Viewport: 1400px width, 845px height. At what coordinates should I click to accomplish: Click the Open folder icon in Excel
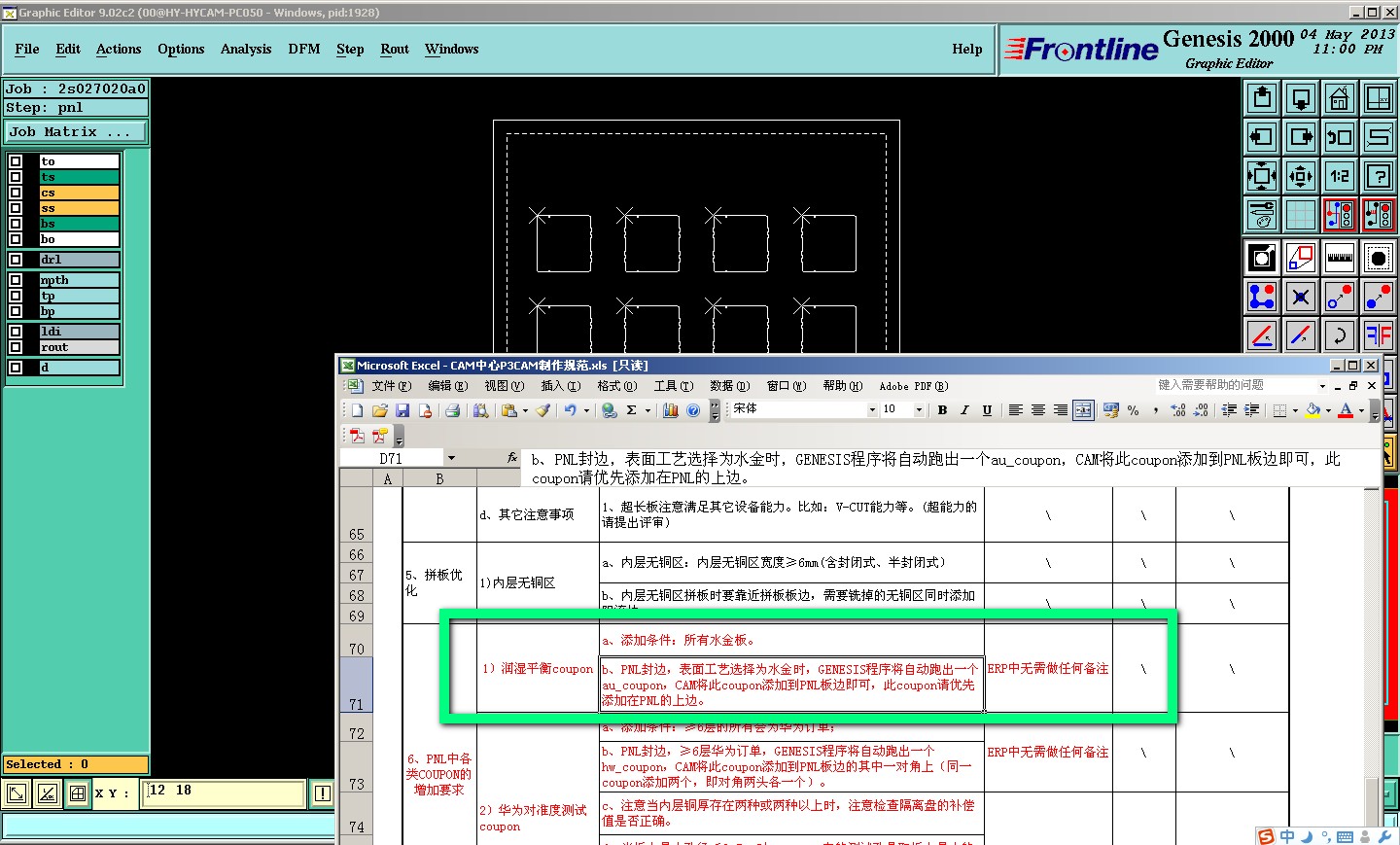click(x=379, y=410)
